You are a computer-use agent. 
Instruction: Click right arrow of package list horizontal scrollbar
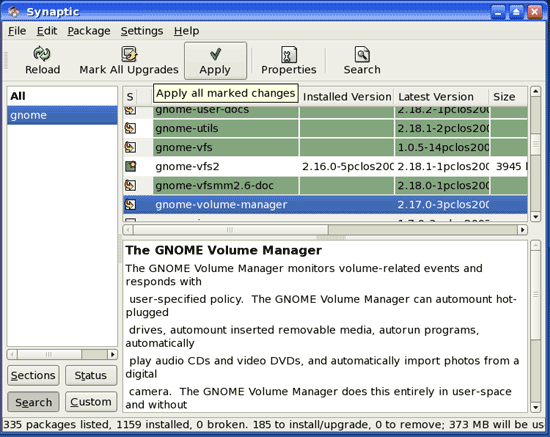[522, 230]
